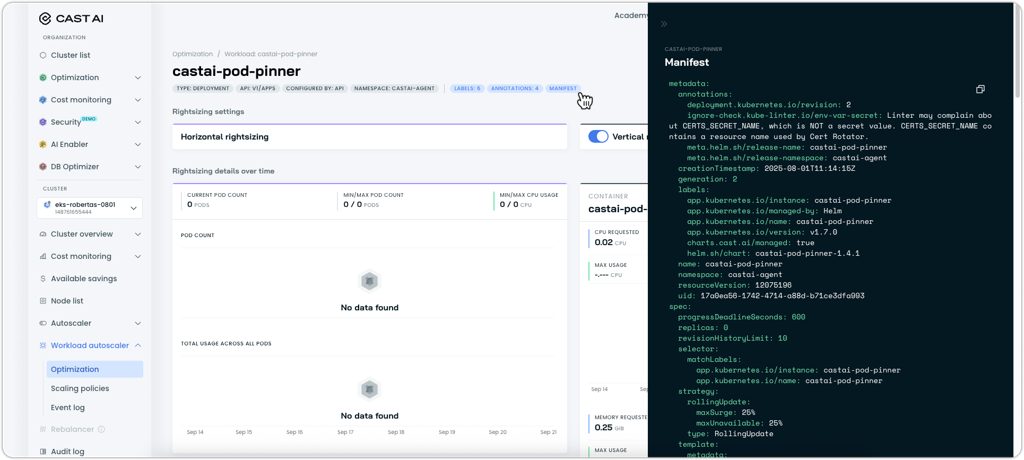The height and width of the screenshot is (460, 1024).
Task: Click the Autoscaler icon
Action: [x=43, y=323]
